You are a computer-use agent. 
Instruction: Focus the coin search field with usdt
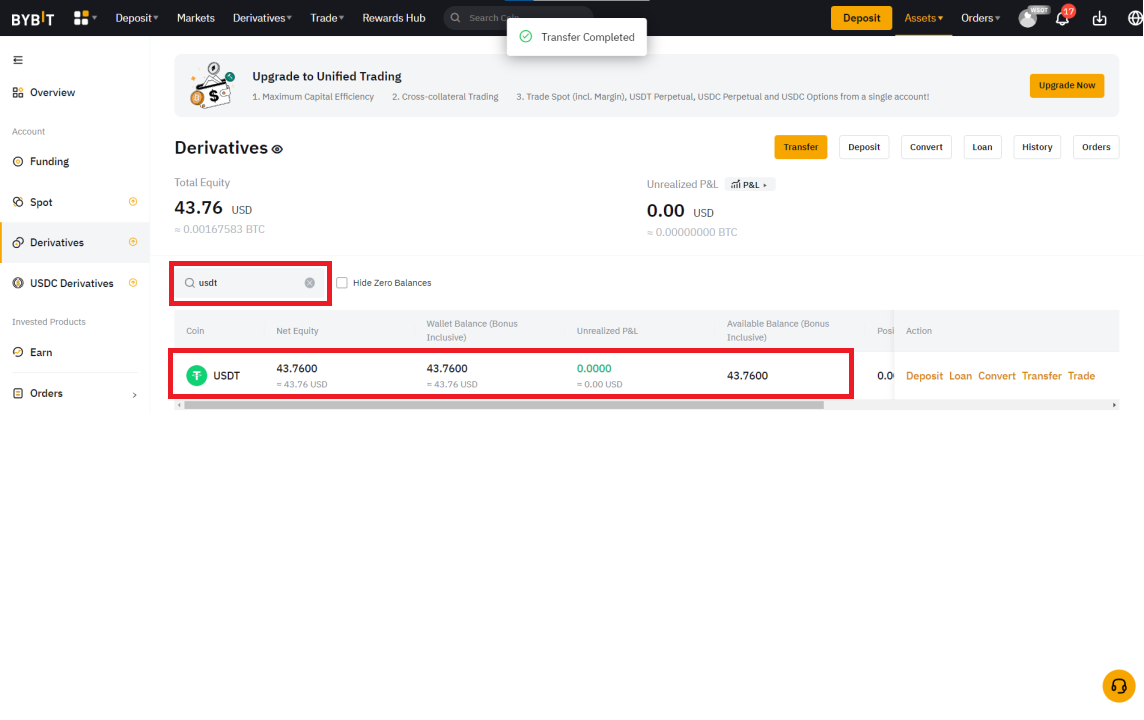tap(250, 283)
